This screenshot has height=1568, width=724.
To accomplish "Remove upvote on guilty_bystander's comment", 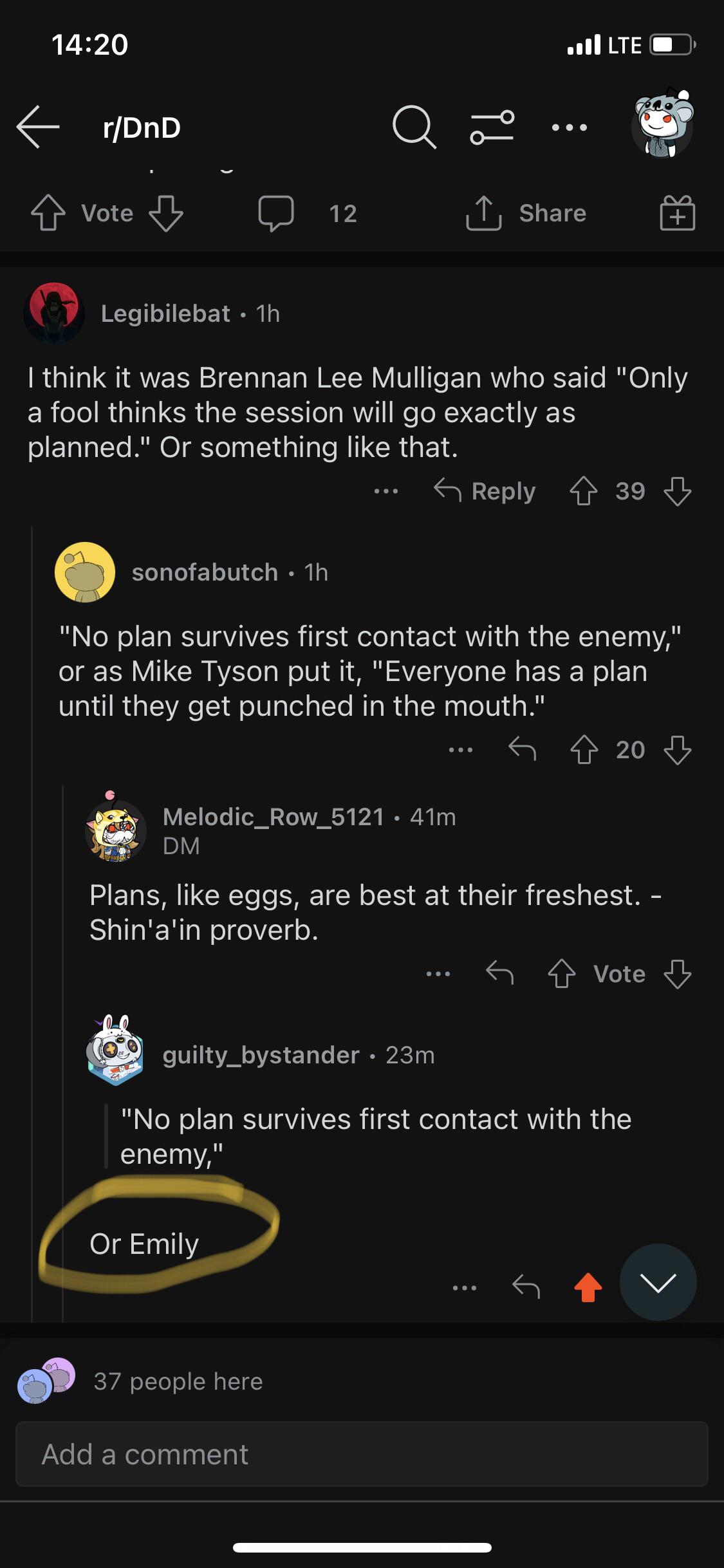I will pyautogui.click(x=588, y=1287).
